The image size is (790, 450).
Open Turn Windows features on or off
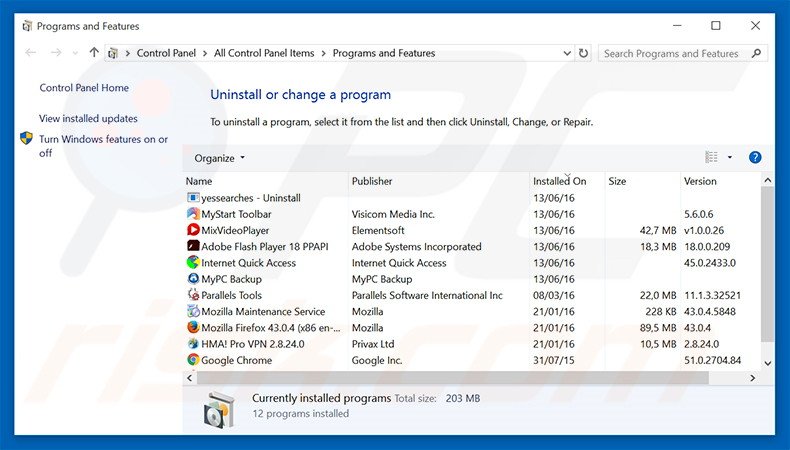click(x=103, y=146)
